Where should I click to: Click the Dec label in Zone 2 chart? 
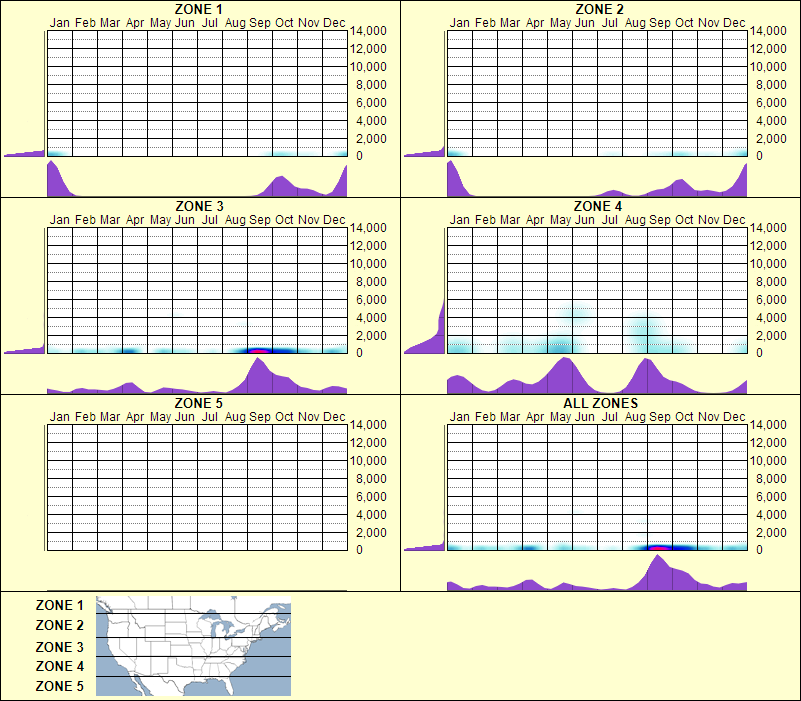coord(734,23)
